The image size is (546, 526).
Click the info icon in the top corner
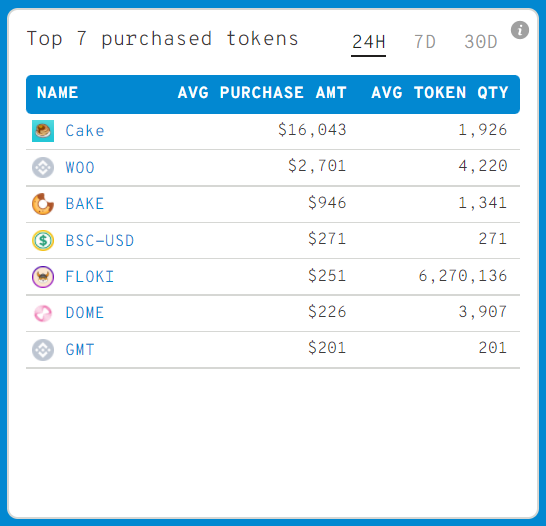pos(520,30)
